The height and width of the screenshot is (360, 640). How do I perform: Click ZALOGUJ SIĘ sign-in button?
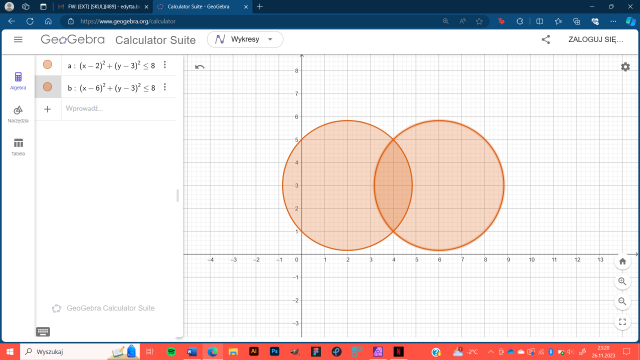click(x=596, y=40)
